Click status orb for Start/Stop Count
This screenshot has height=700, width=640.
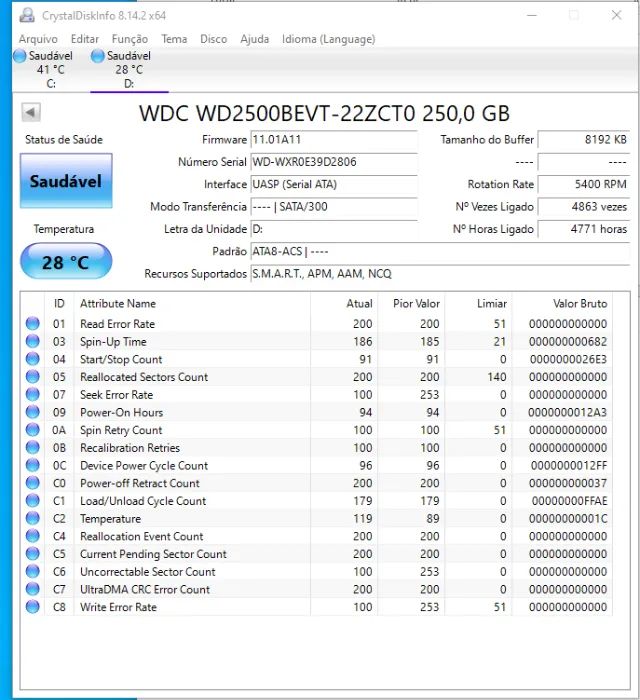click(x=33, y=359)
